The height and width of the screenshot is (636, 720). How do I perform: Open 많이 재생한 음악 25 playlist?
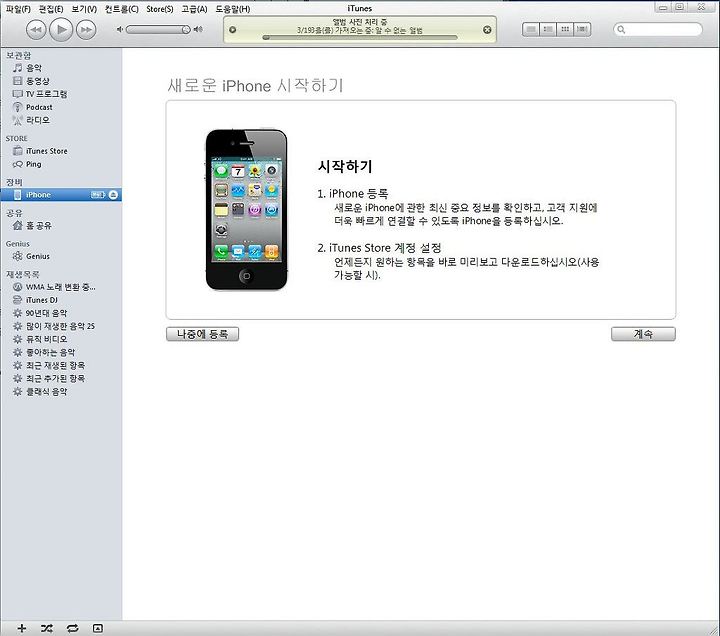tap(60, 326)
